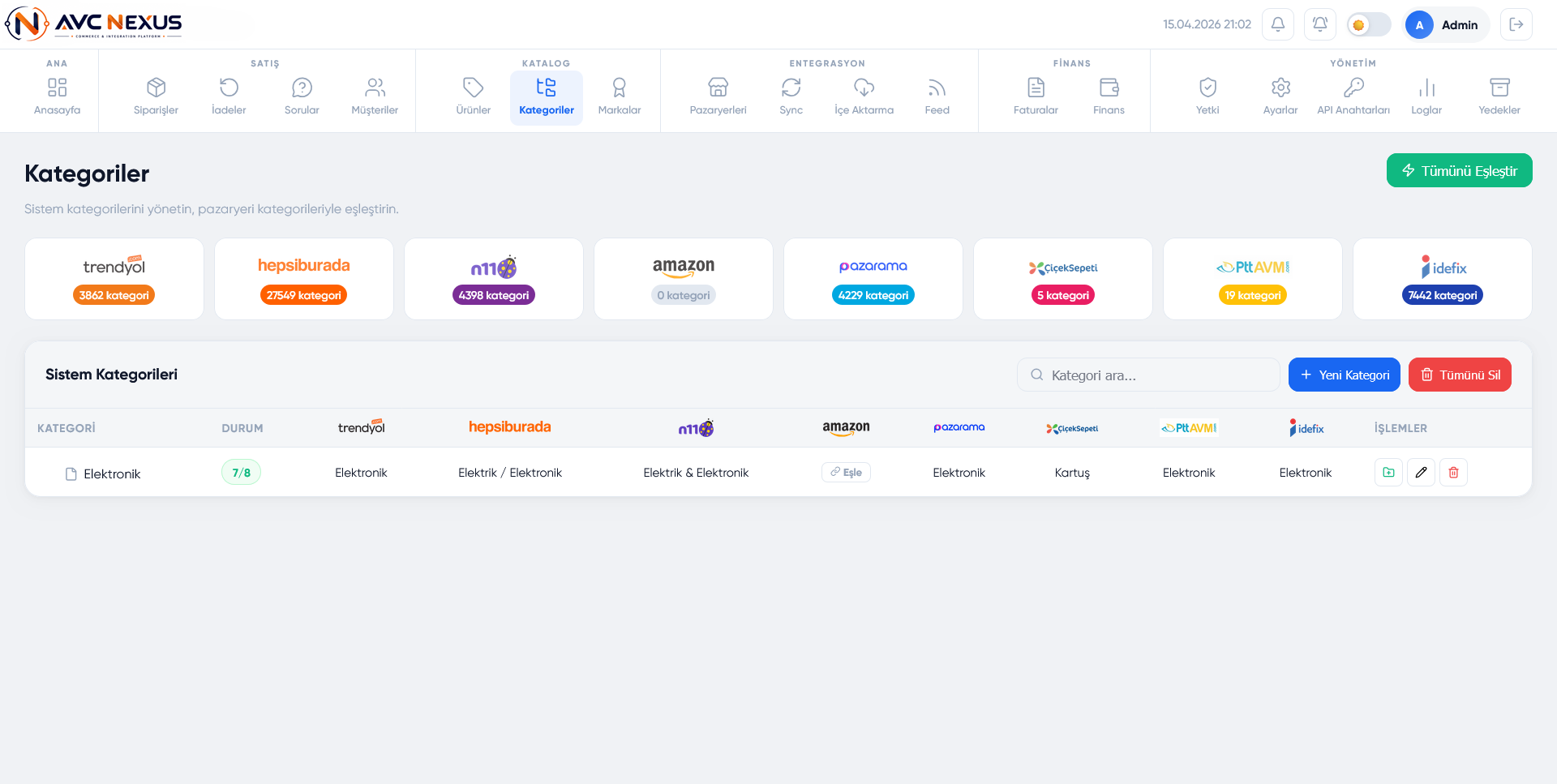
Task: Open the İadeler returns page
Action: [229, 97]
